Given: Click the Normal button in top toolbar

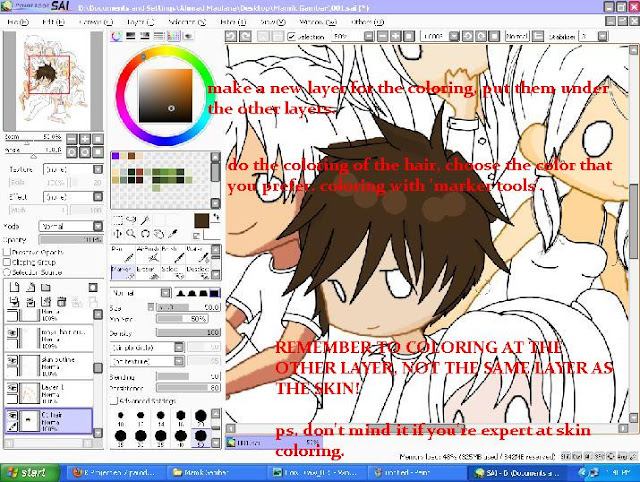Looking at the screenshot, I should [517, 36].
